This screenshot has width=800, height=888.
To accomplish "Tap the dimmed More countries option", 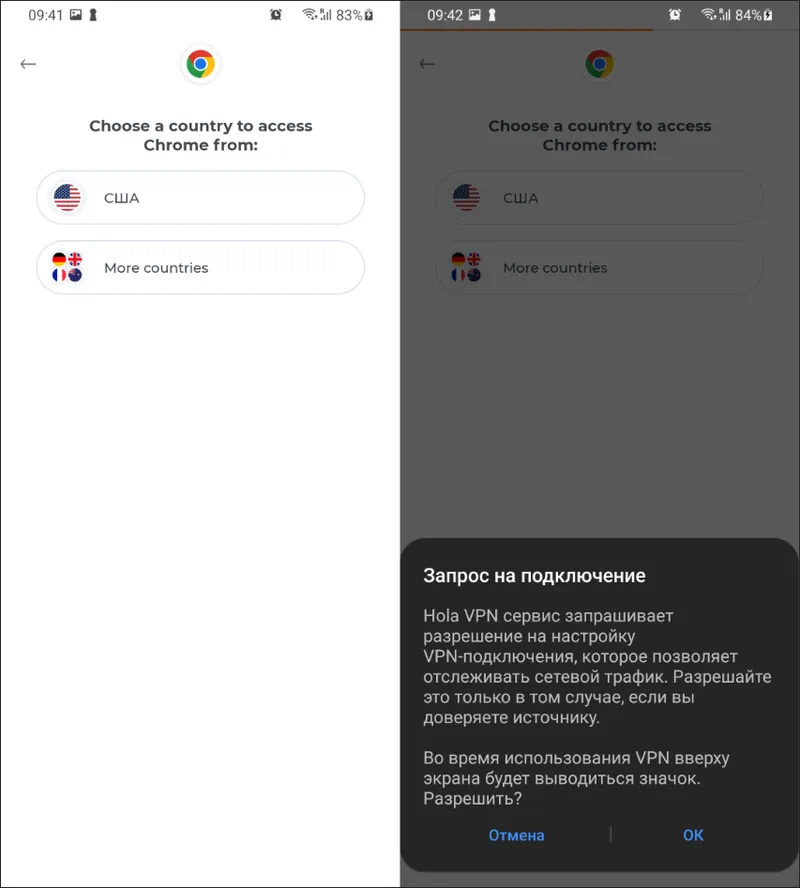I will 599,268.
